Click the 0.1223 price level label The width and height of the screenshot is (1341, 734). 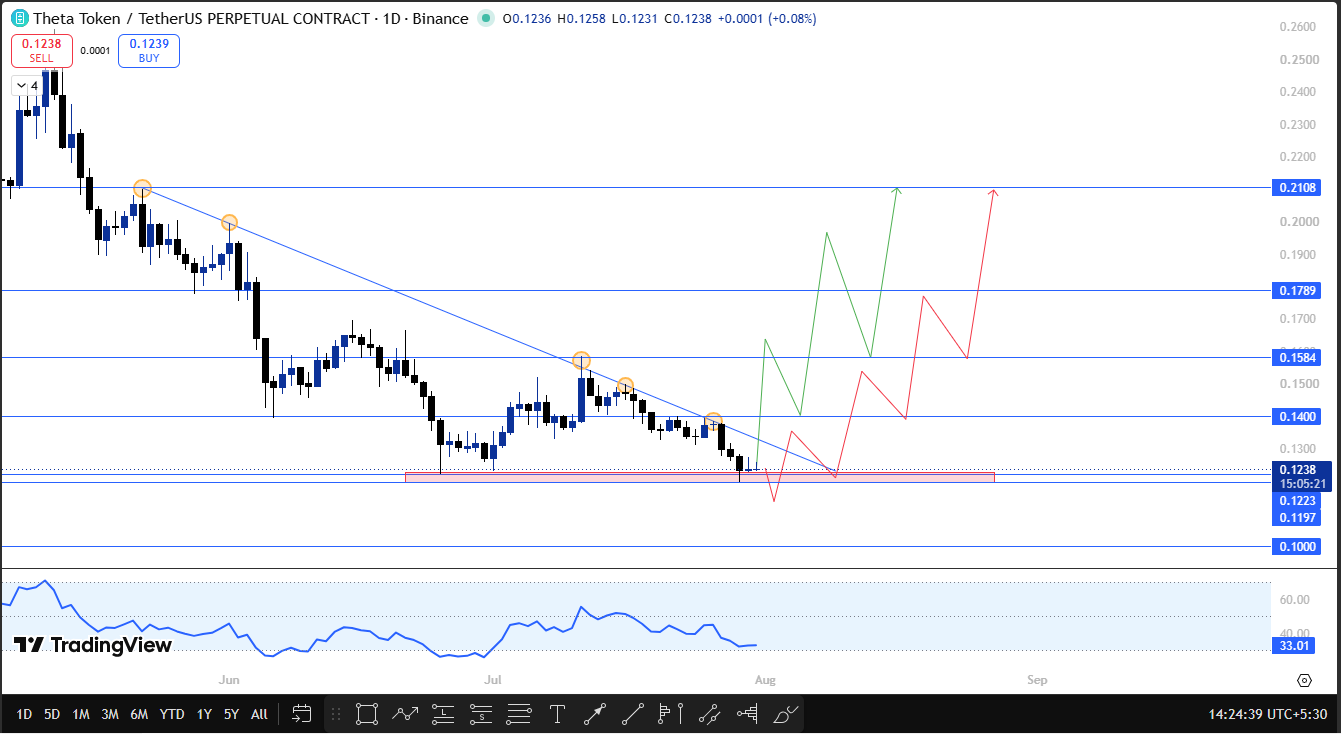point(1299,500)
